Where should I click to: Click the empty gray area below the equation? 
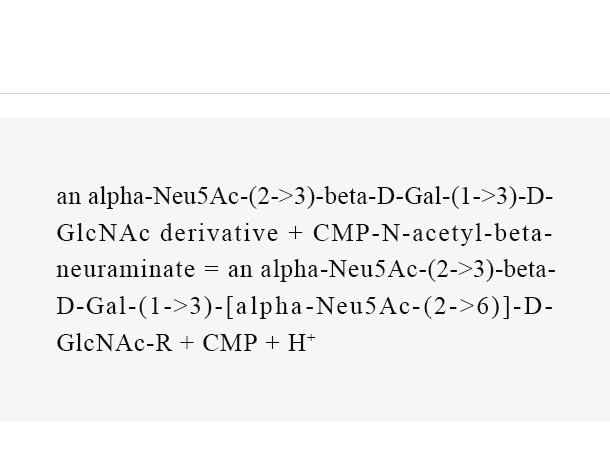point(305,389)
